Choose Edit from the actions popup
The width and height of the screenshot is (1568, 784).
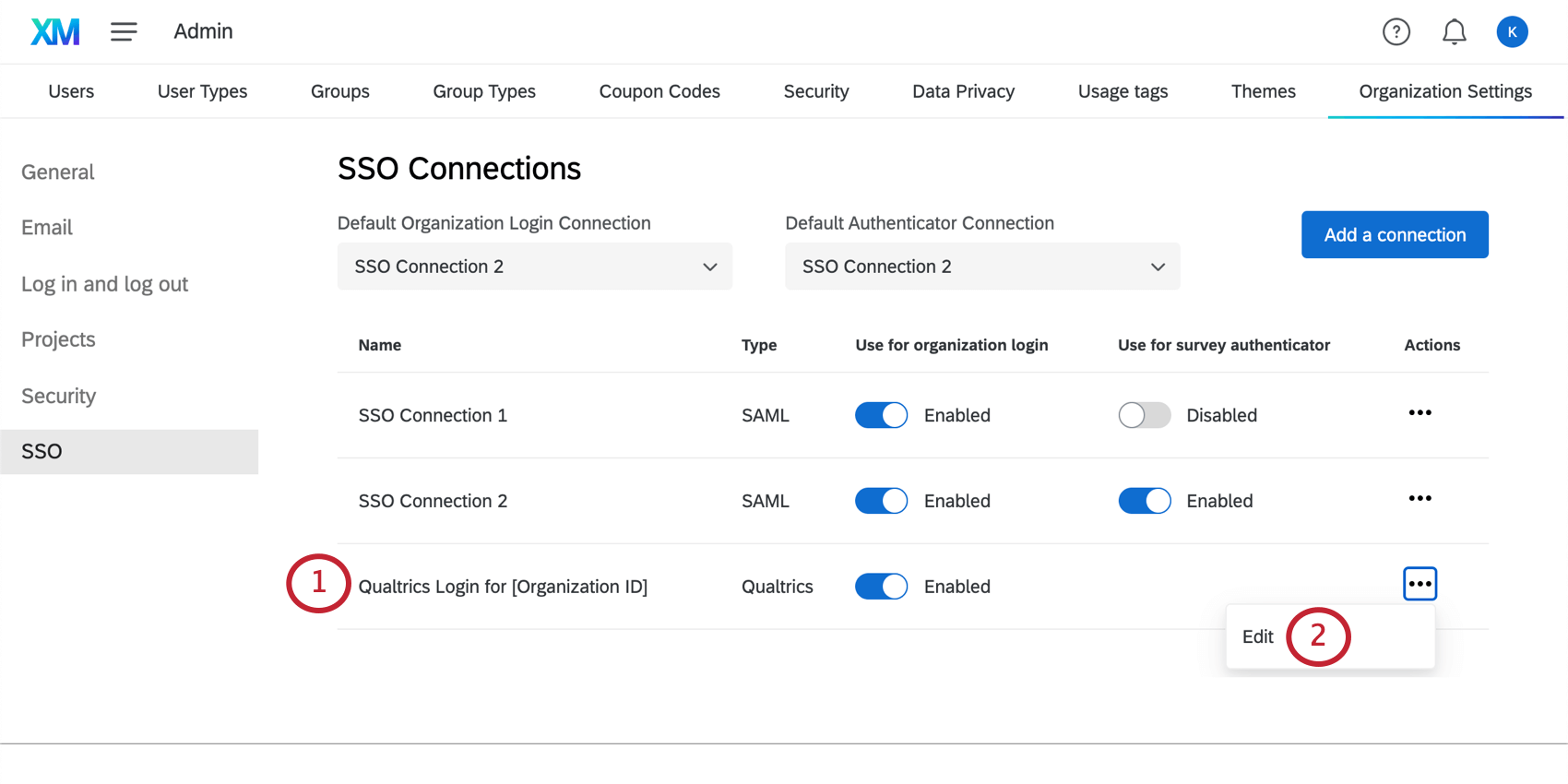1258,636
